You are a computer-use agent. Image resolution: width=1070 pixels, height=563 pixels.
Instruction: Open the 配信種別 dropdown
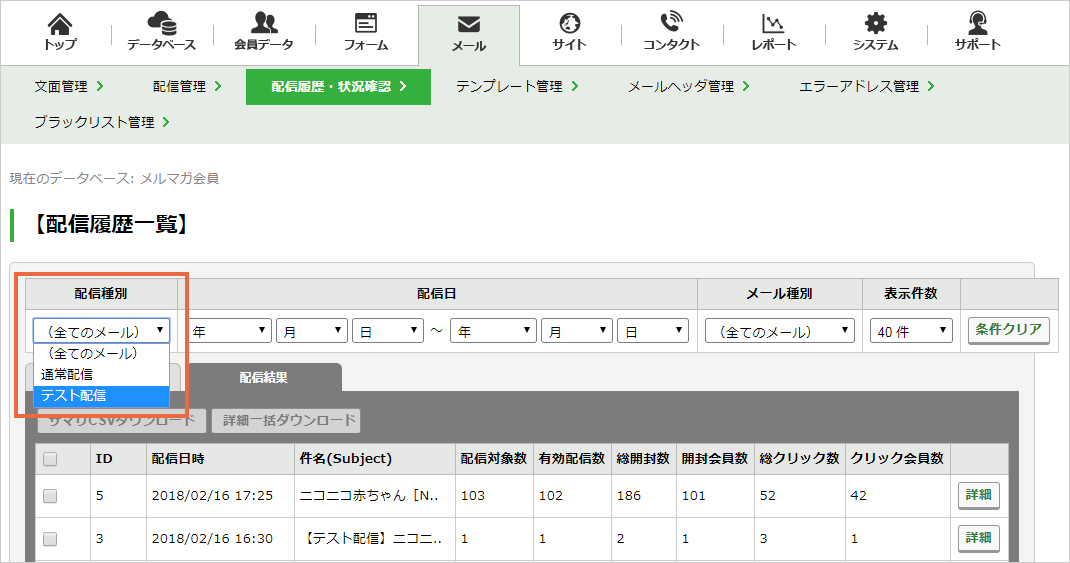point(102,331)
